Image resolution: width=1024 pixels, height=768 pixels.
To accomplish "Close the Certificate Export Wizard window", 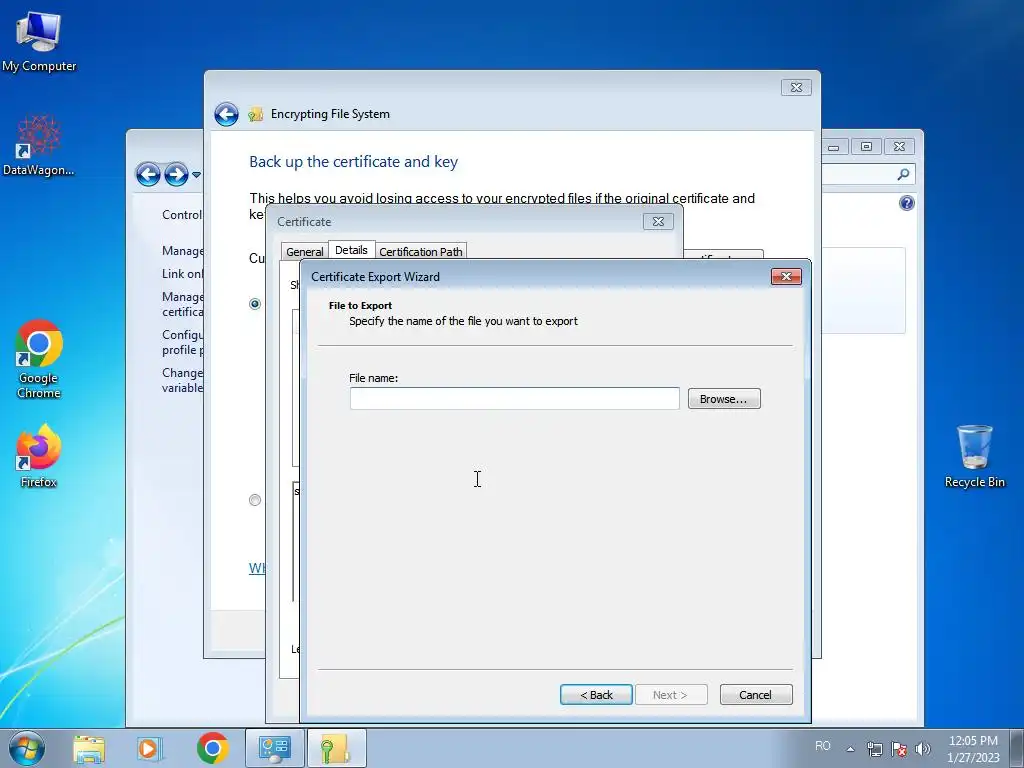I will [786, 277].
